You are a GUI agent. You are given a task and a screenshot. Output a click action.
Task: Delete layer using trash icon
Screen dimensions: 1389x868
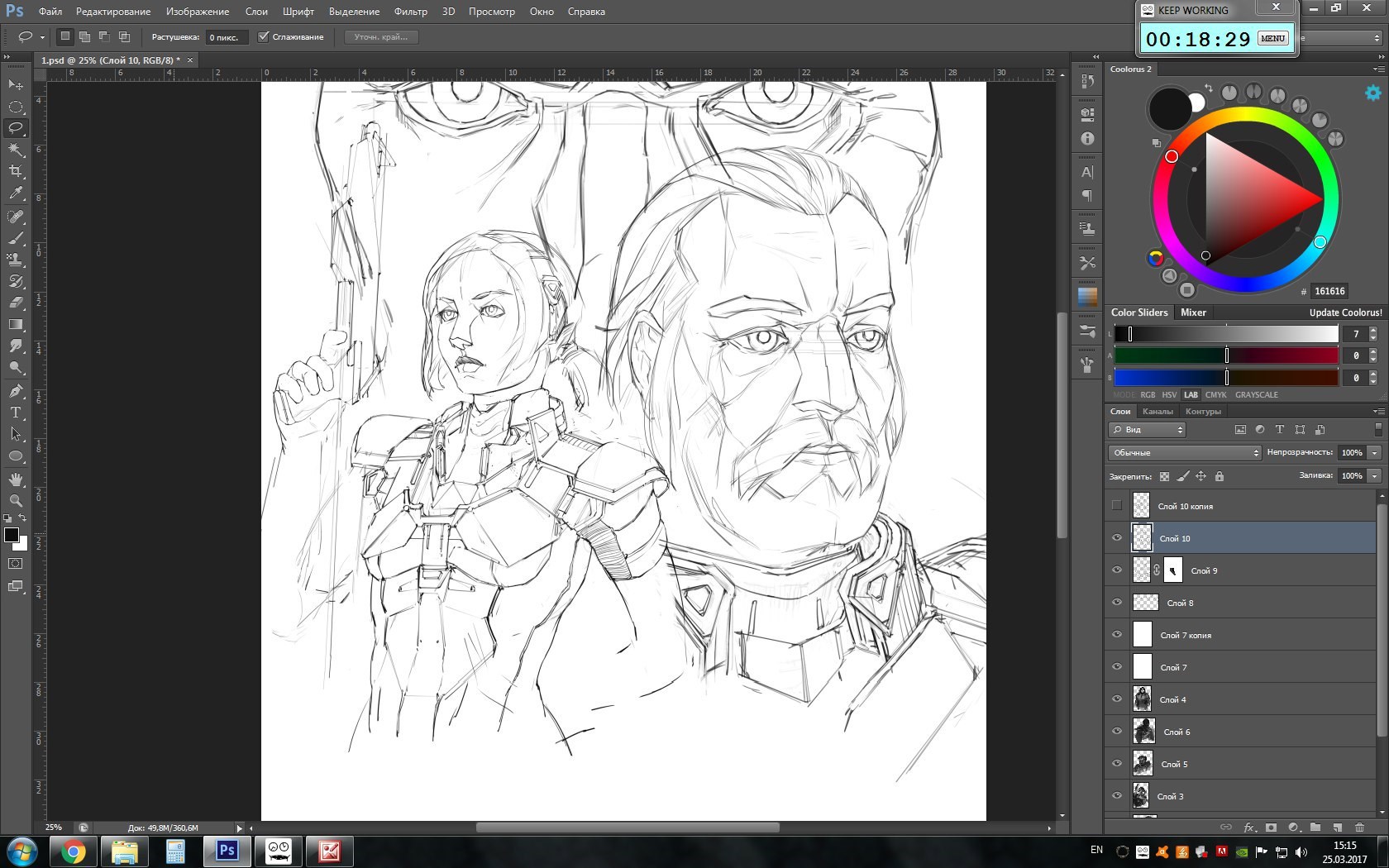[x=1359, y=827]
